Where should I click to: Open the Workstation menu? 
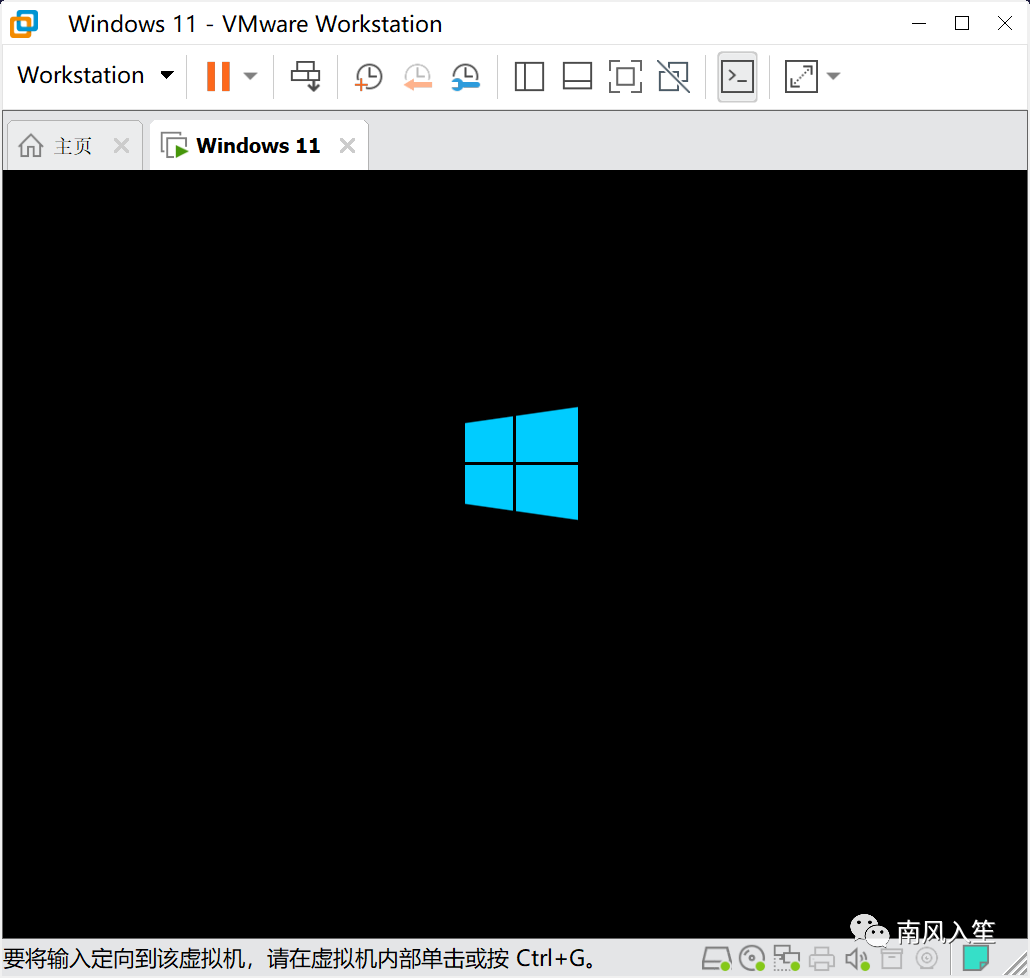point(95,76)
